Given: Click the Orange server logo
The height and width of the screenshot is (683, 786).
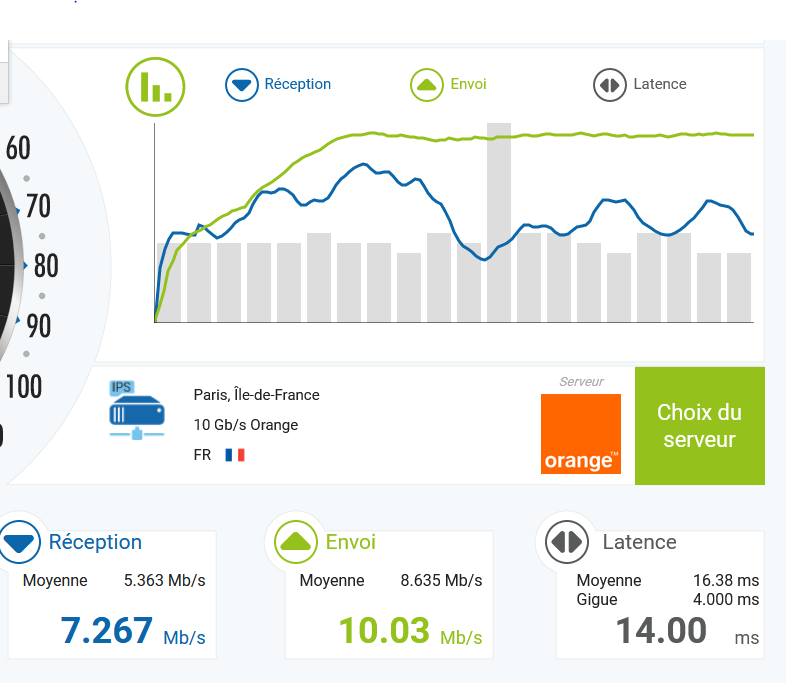Looking at the screenshot, I should (x=580, y=433).
